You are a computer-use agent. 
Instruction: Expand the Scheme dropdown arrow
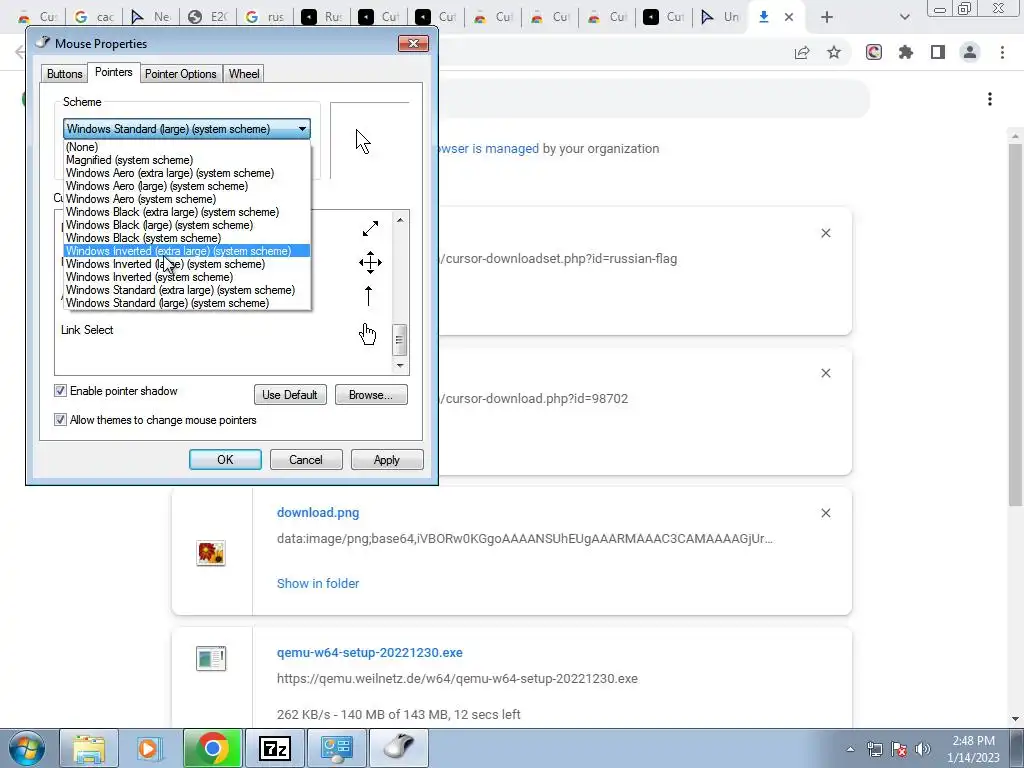(302, 129)
